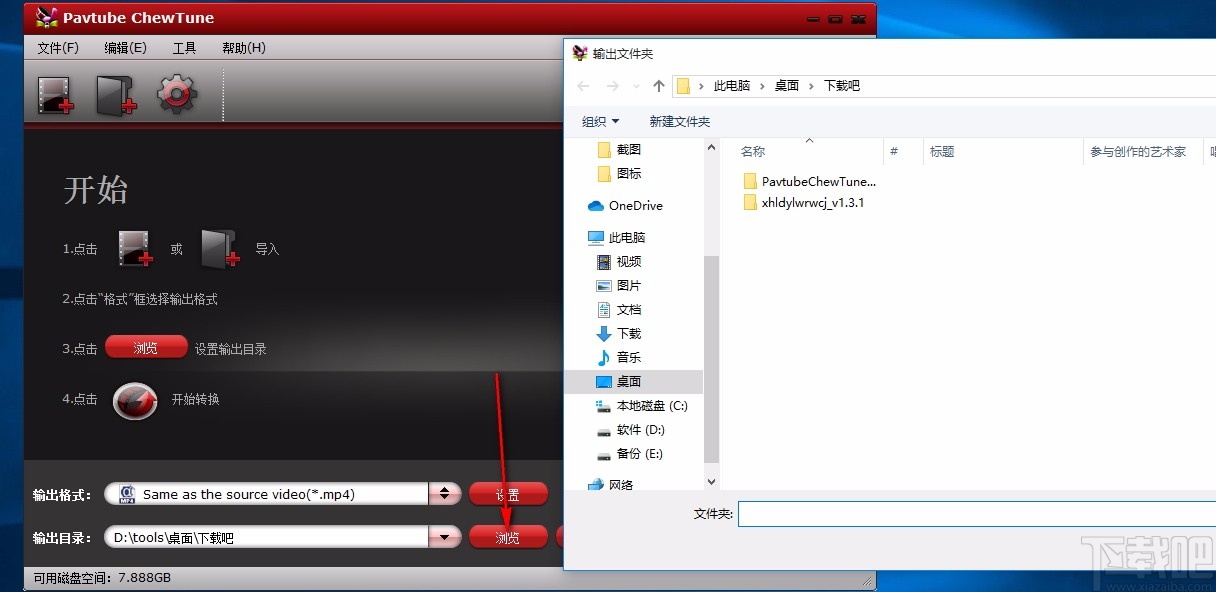
Task: Open the output format dropdown arrows
Action: pyautogui.click(x=444, y=493)
